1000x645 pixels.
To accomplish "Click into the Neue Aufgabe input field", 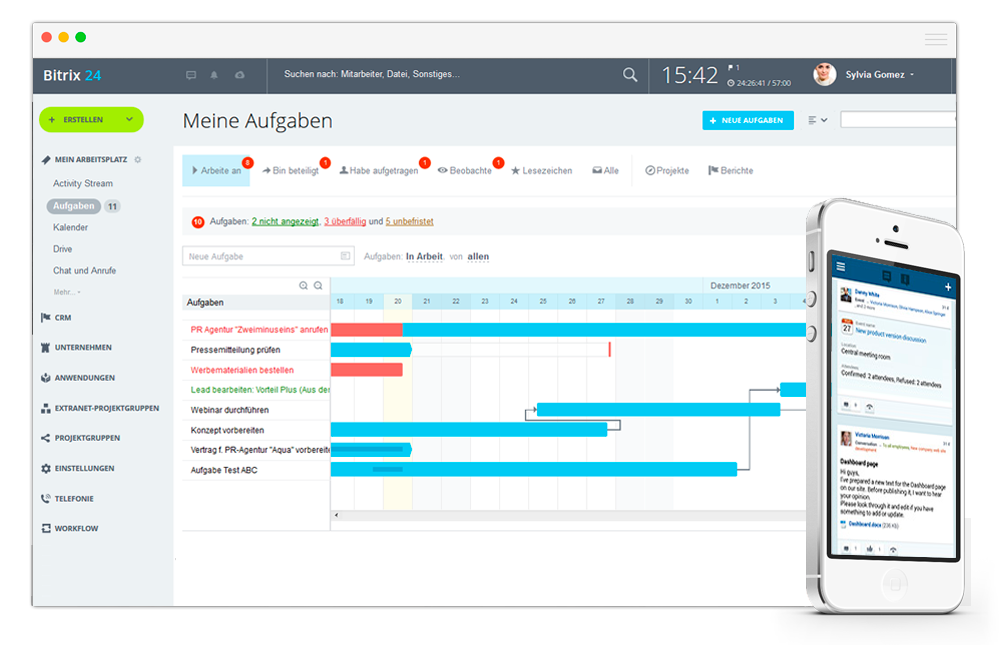I will tap(262, 257).
